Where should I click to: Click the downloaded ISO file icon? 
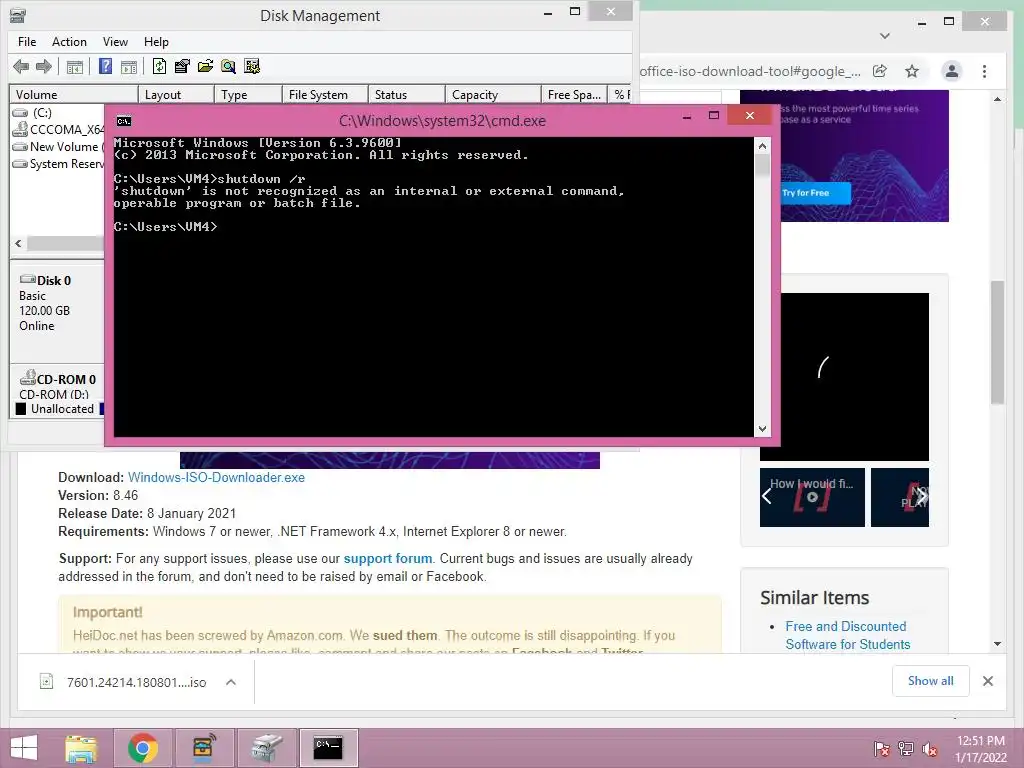coord(46,682)
